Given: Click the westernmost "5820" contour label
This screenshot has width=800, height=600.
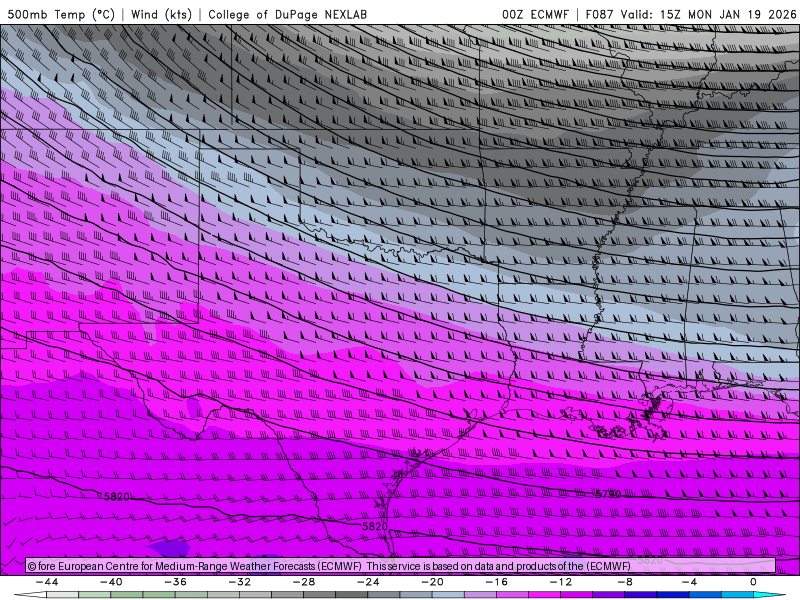Looking at the screenshot, I should [116, 496].
